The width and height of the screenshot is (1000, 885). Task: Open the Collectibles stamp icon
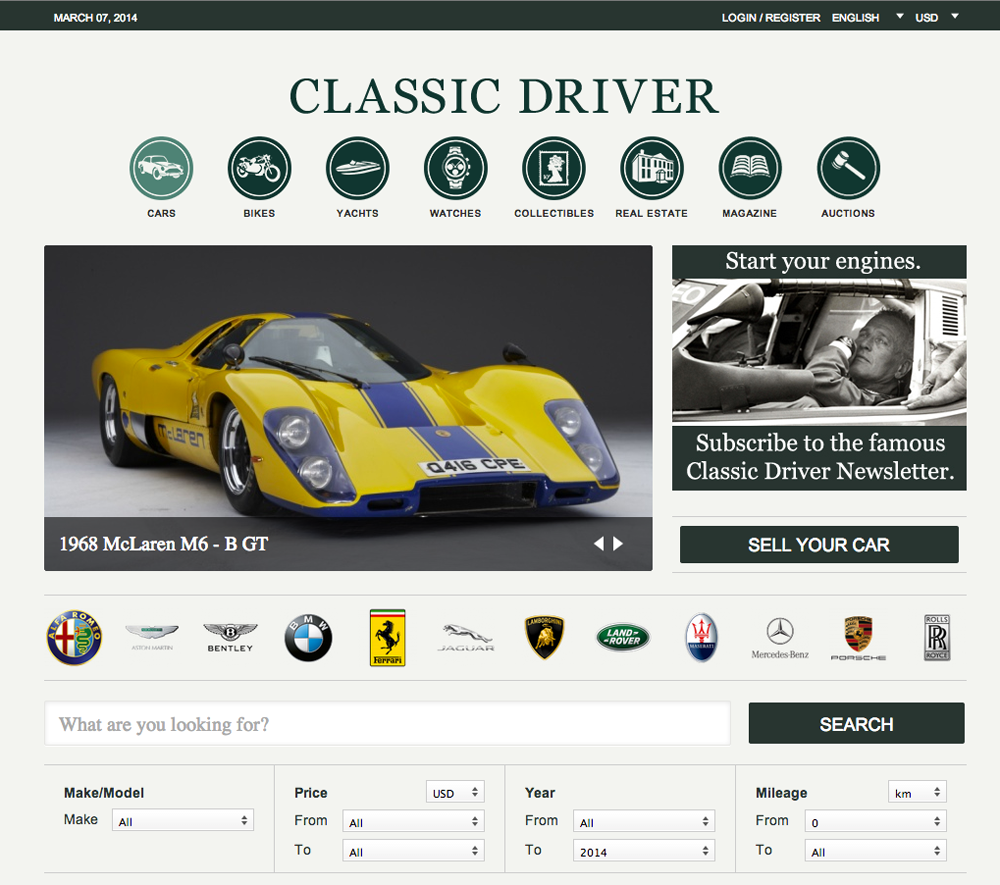point(554,168)
